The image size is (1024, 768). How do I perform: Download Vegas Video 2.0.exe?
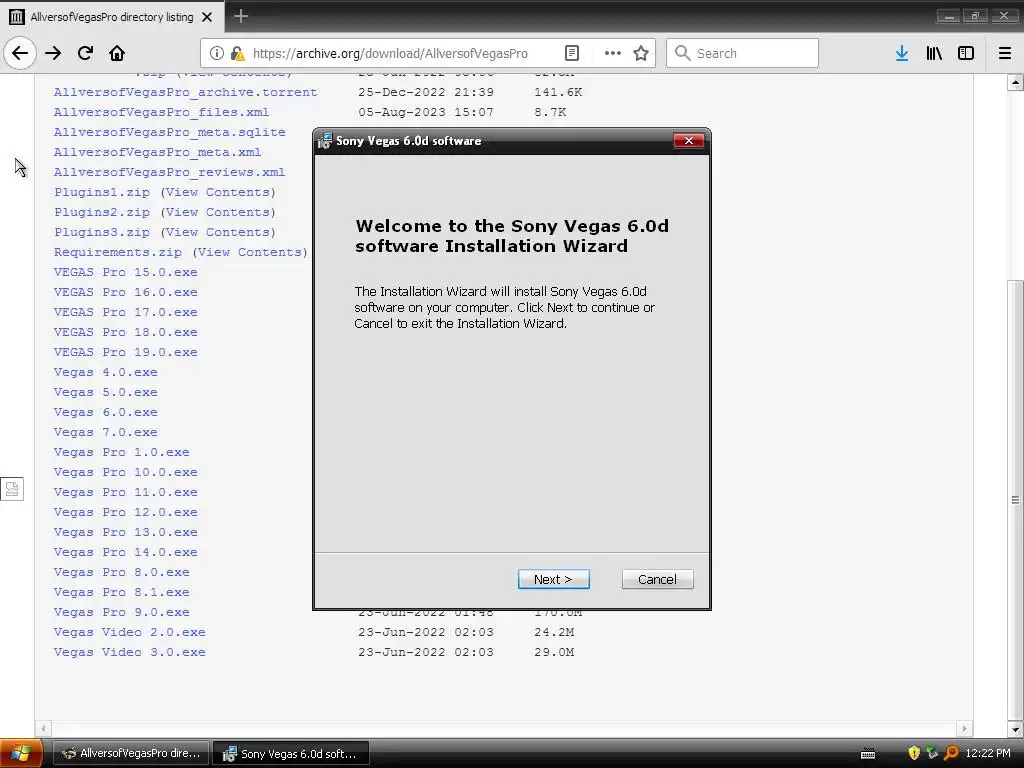point(129,632)
